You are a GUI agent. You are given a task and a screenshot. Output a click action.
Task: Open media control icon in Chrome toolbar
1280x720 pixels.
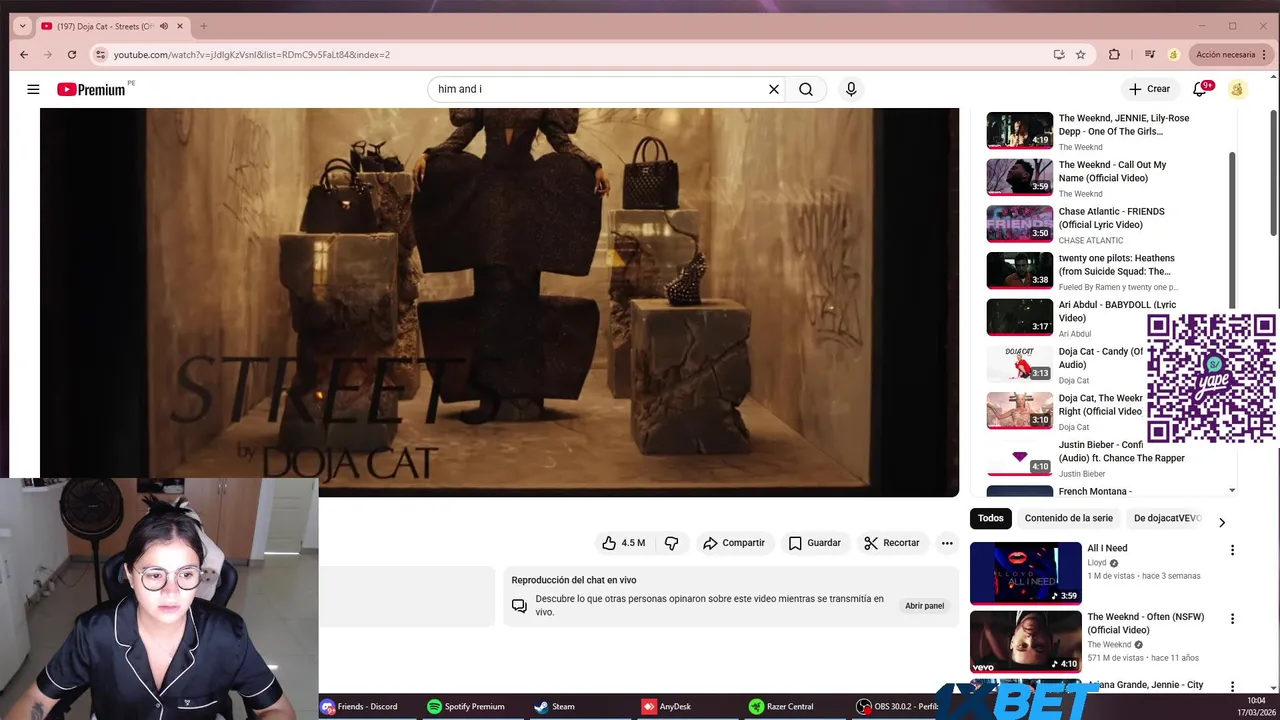(x=1150, y=55)
